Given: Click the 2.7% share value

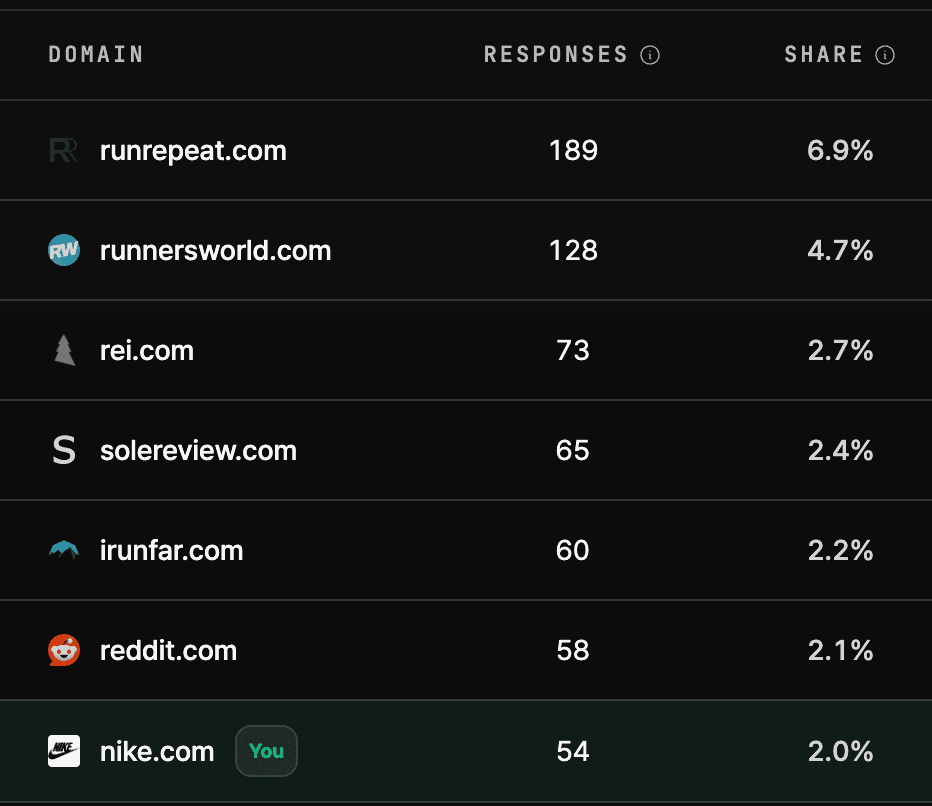Looking at the screenshot, I should point(840,350).
